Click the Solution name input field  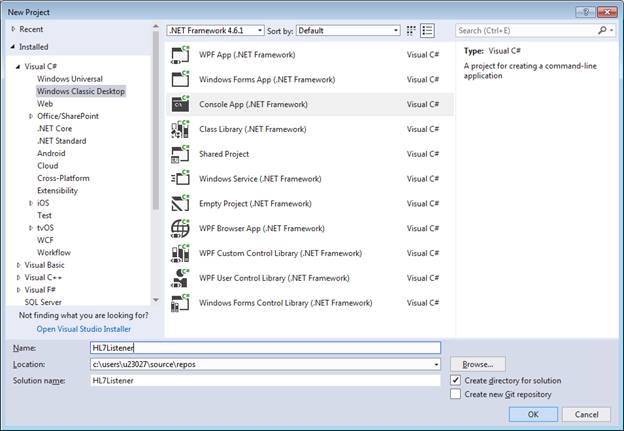(x=265, y=380)
